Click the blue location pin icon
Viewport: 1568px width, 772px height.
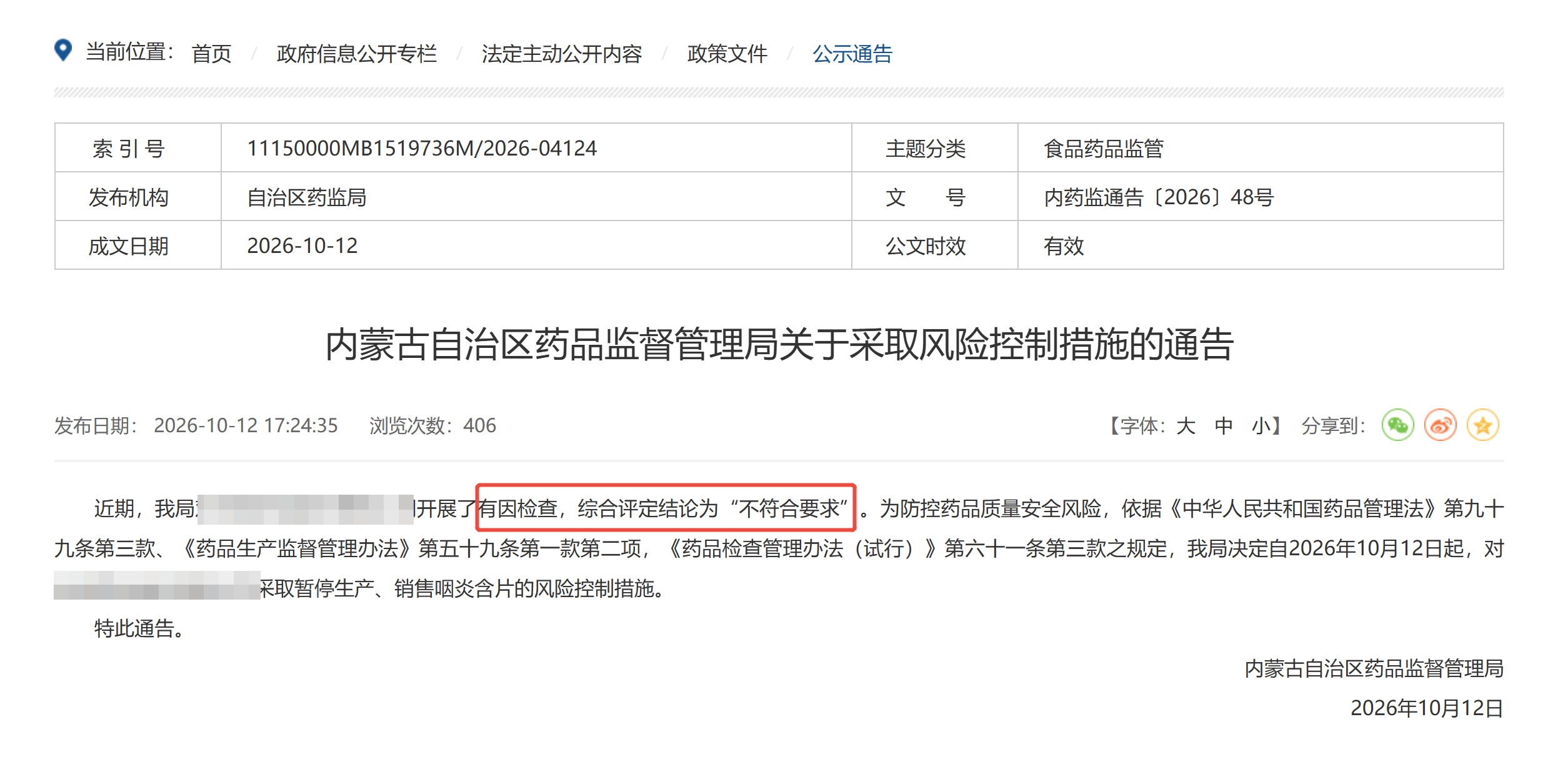[63, 51]
